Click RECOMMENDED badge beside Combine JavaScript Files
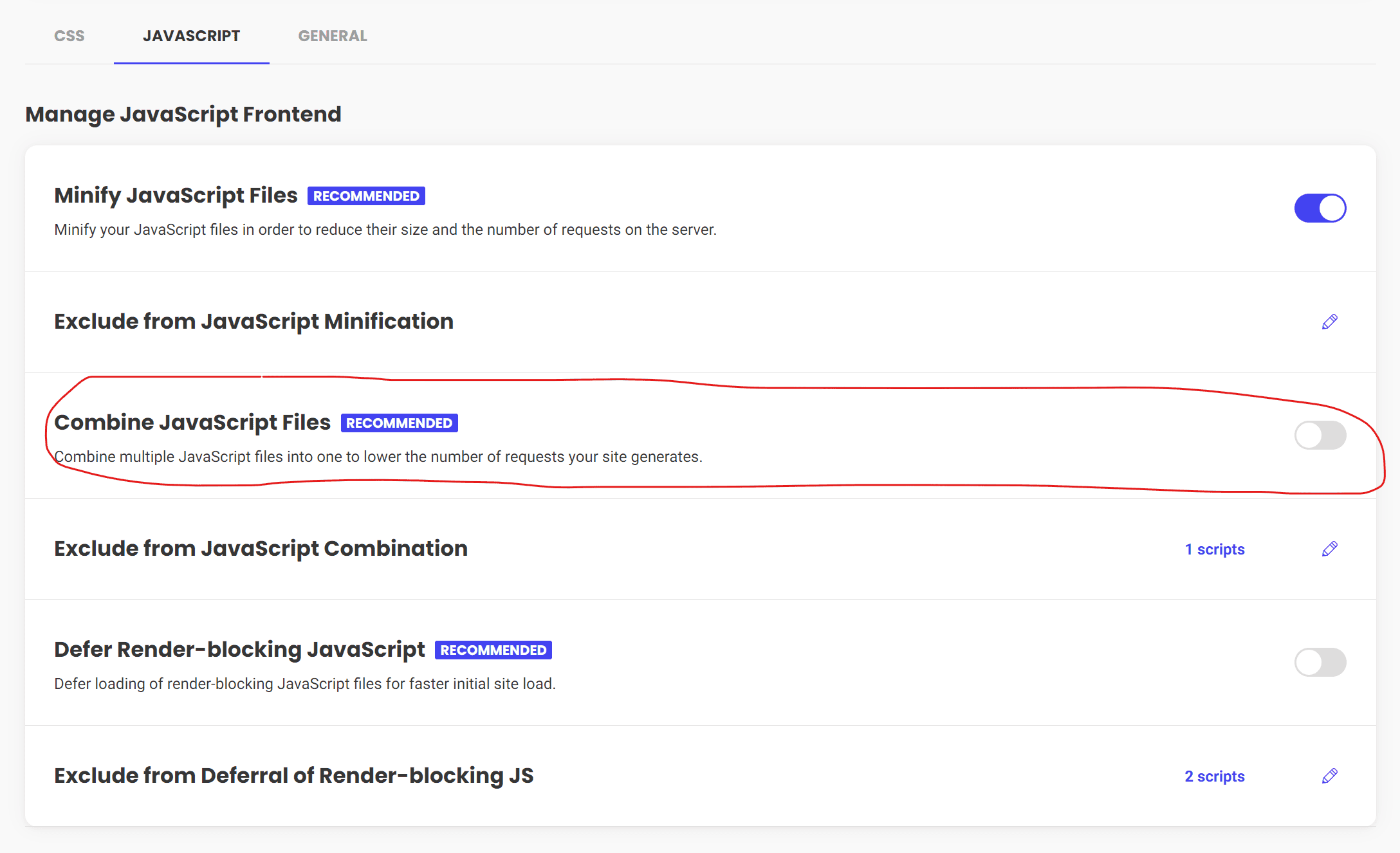This screenshot has height=853, width=1400. tap(399, 423)
